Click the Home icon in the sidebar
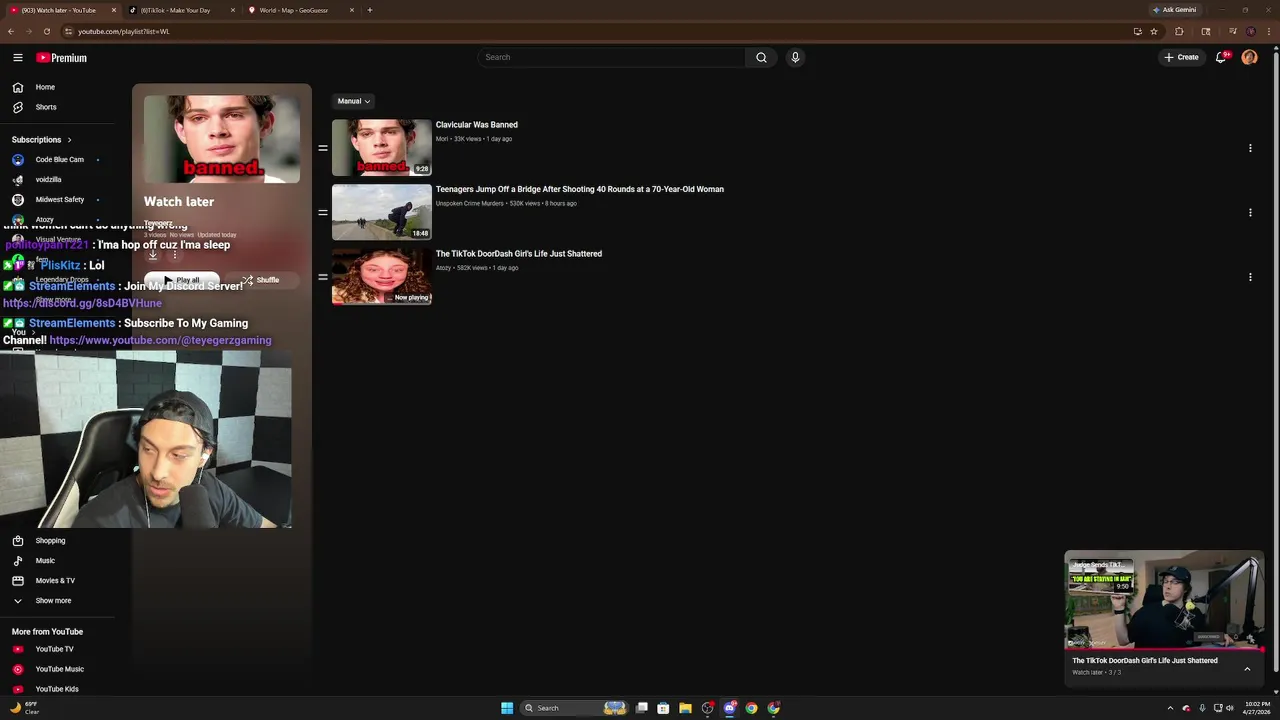 coord(17,87)
